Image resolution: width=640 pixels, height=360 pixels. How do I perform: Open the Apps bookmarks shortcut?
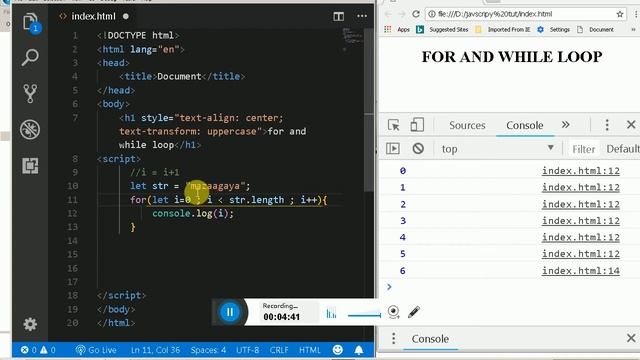(x=397, y=29)
